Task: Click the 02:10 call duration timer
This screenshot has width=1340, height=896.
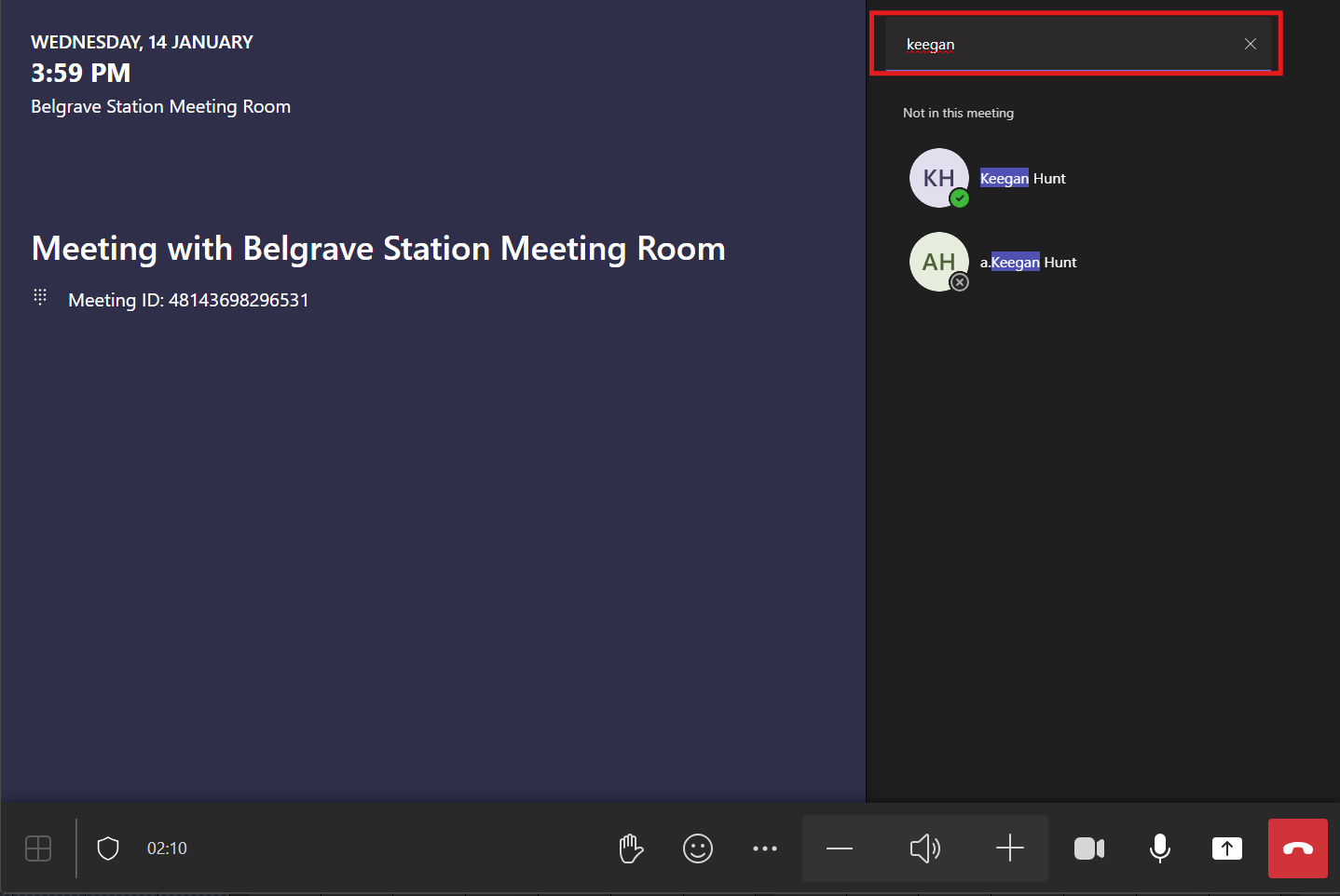Action: (x=167, y=848)
